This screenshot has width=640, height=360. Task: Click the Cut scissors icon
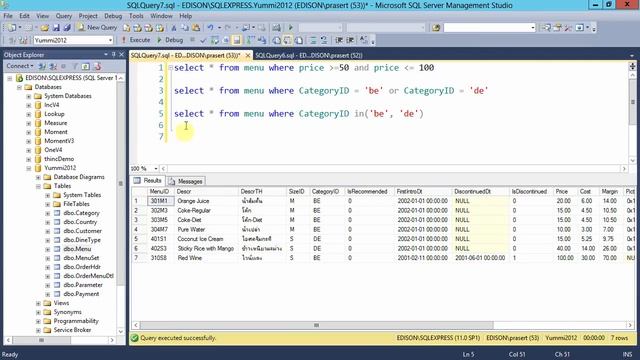tap(174, 28)
